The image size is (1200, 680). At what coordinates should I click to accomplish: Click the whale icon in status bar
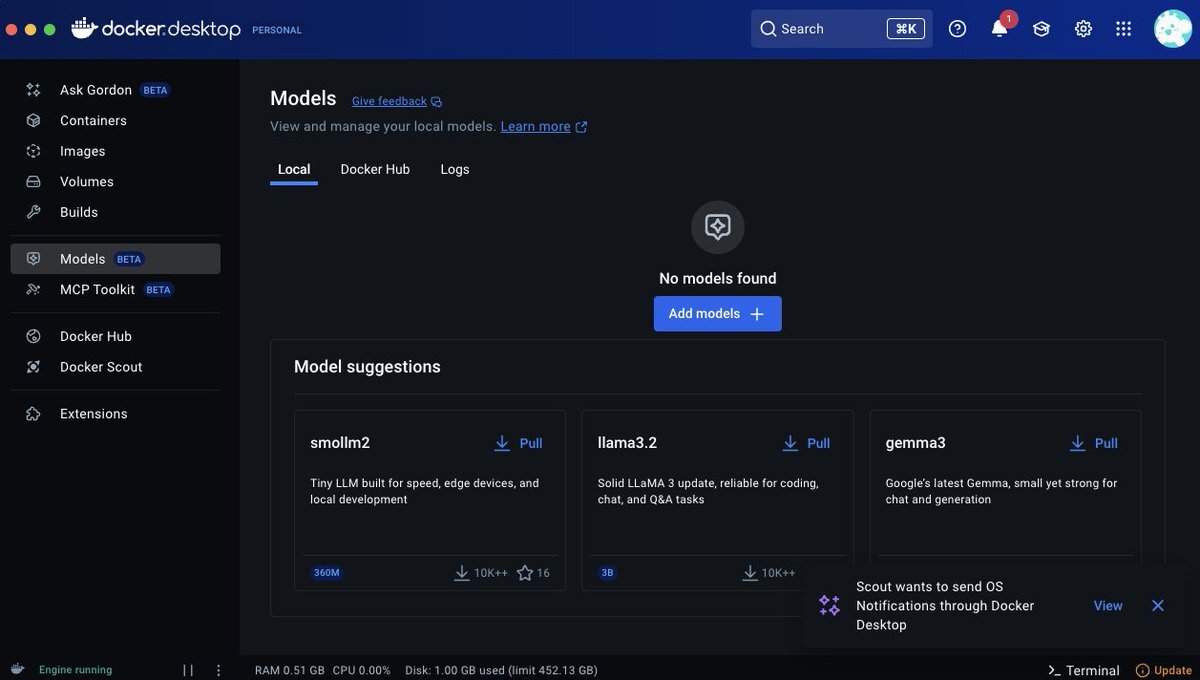point(18,669)
